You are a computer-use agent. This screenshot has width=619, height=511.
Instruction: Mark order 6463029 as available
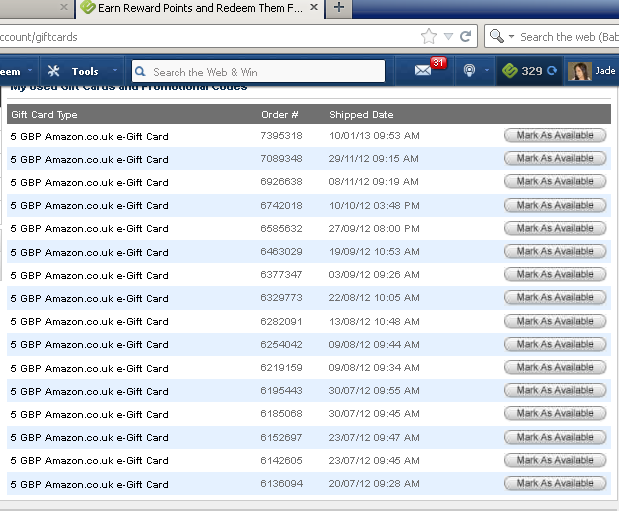[x=555, y=251]
